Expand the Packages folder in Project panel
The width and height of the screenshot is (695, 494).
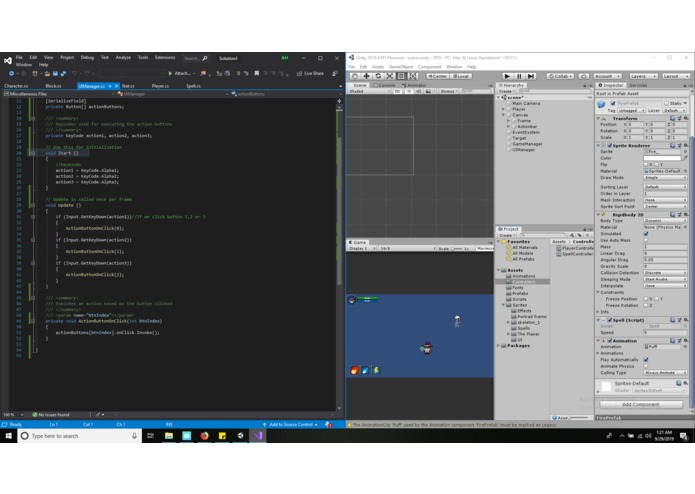point(499,346)
